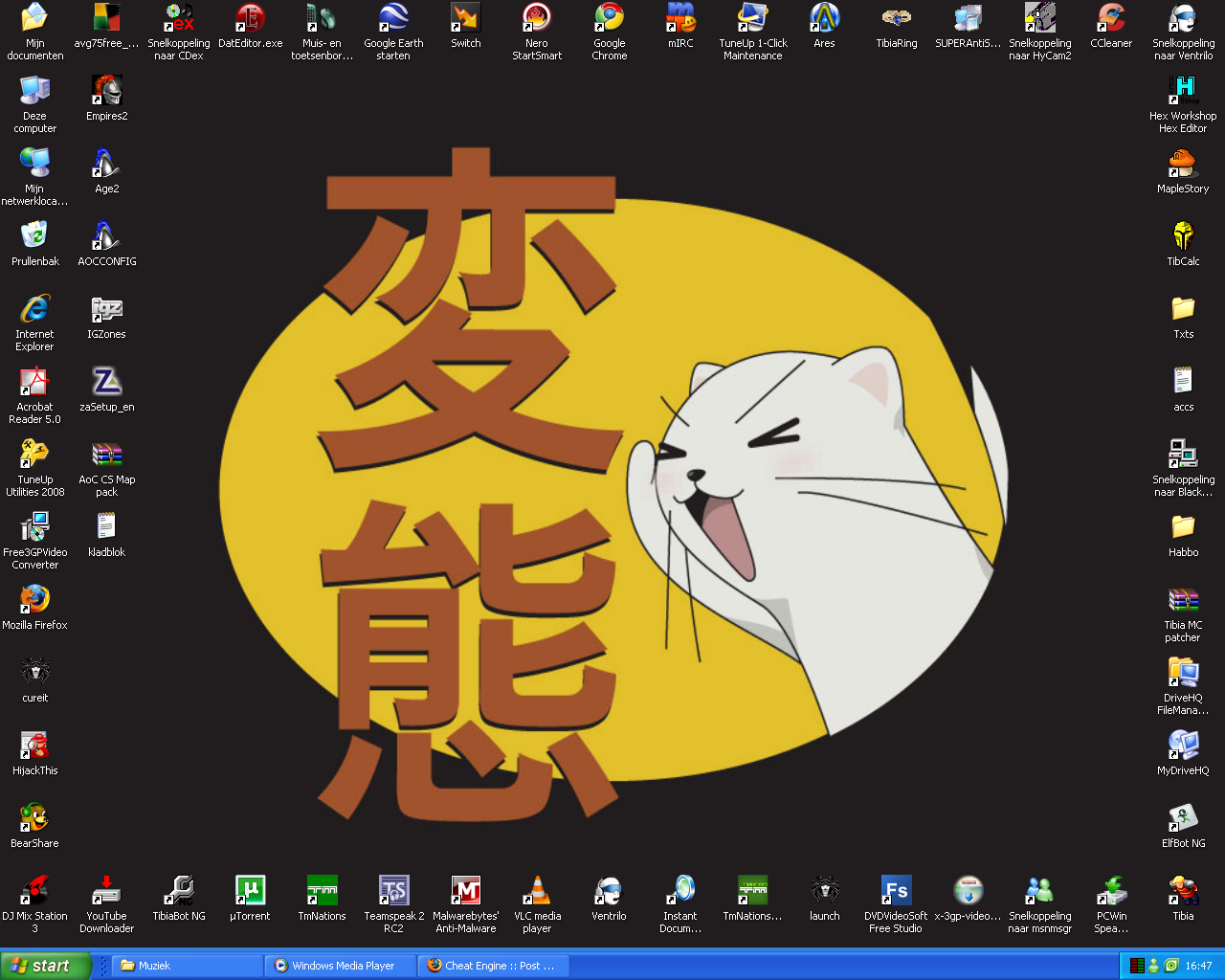This screenshot has width=1225, height=980.
Task: Launch Teamspeak 2 RC2 icon
Action: coord(393,890)
